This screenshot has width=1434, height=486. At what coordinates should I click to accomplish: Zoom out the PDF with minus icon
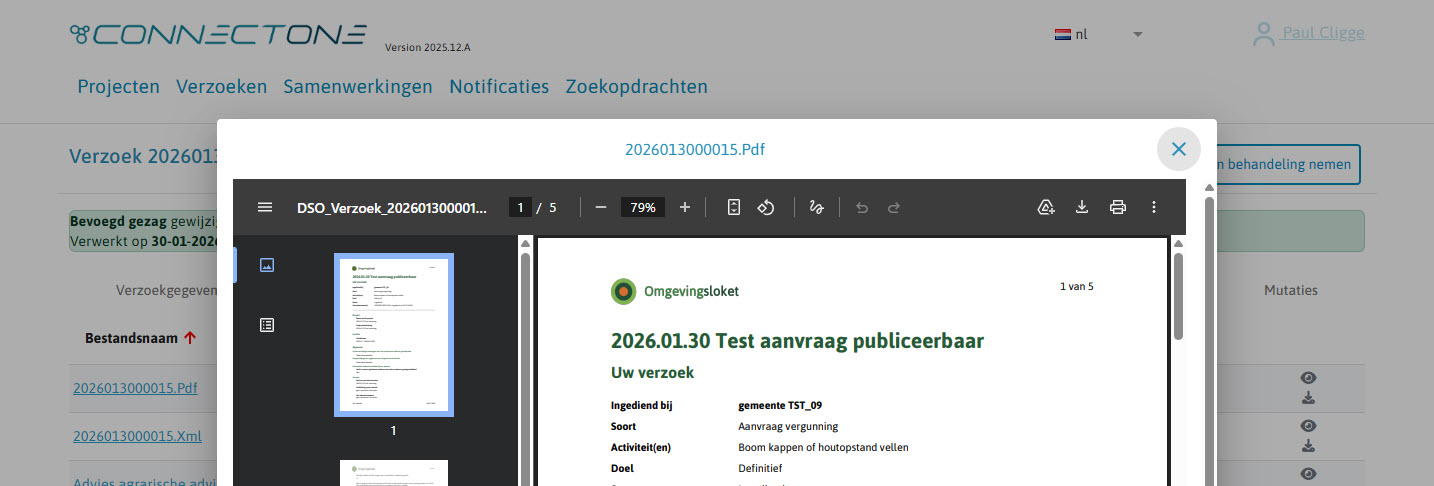click(601, 207)
